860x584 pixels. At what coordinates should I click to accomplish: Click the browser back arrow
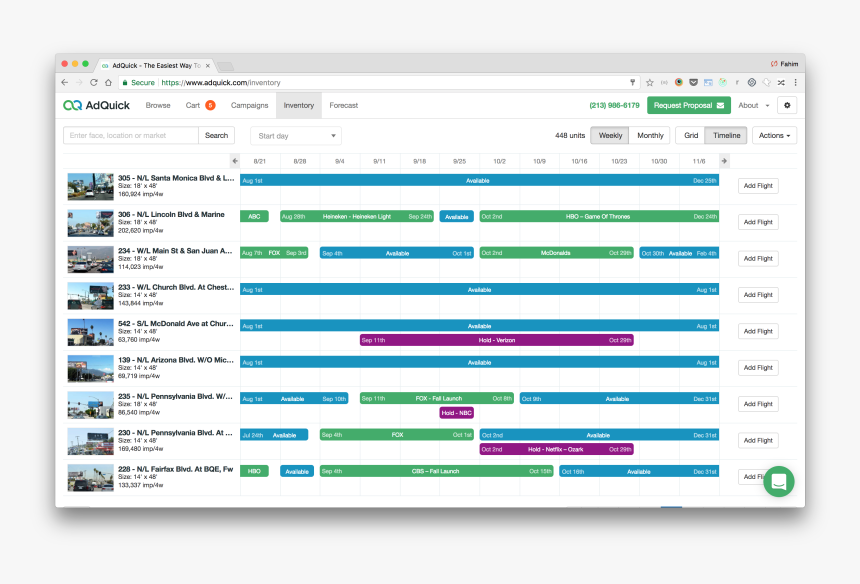65,82
